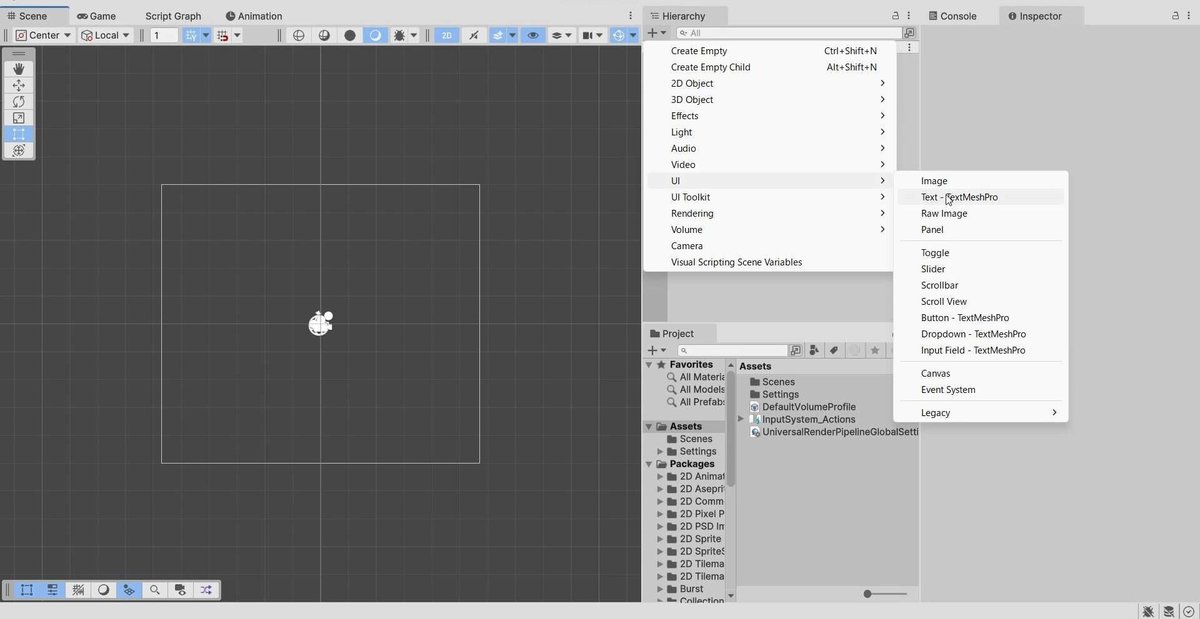Expand the InputSystem_Actions asset
This screenshot has height=619, width=1200.
coord(741,419)
